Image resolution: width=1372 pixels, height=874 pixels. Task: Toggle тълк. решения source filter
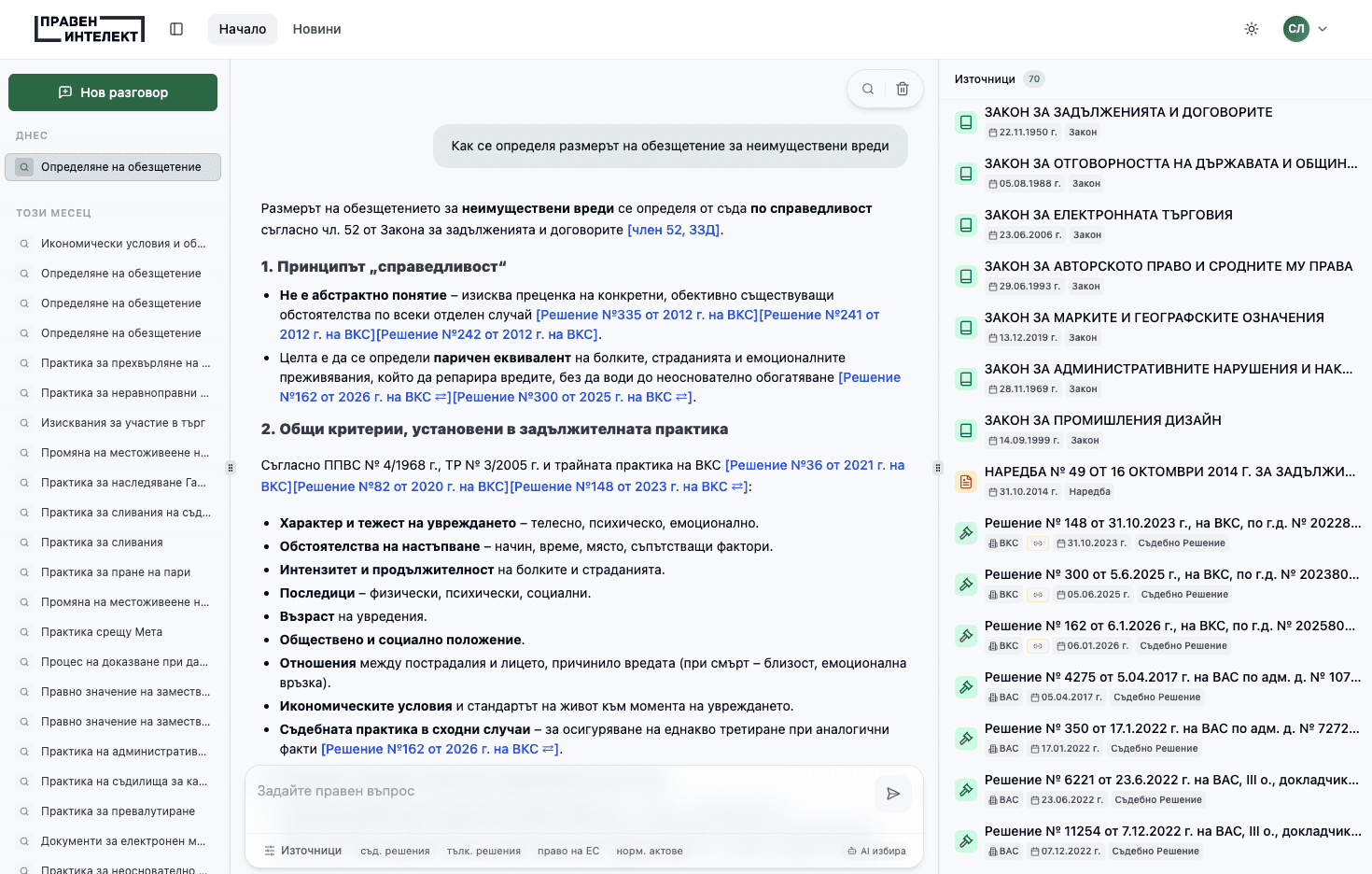click(x=483, y=851)
